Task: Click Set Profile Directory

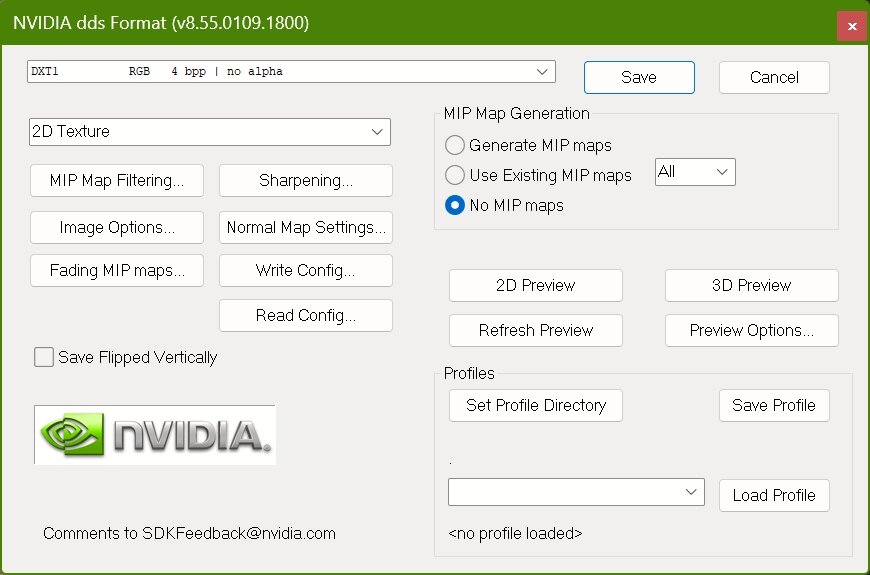Action: (535, 405)
